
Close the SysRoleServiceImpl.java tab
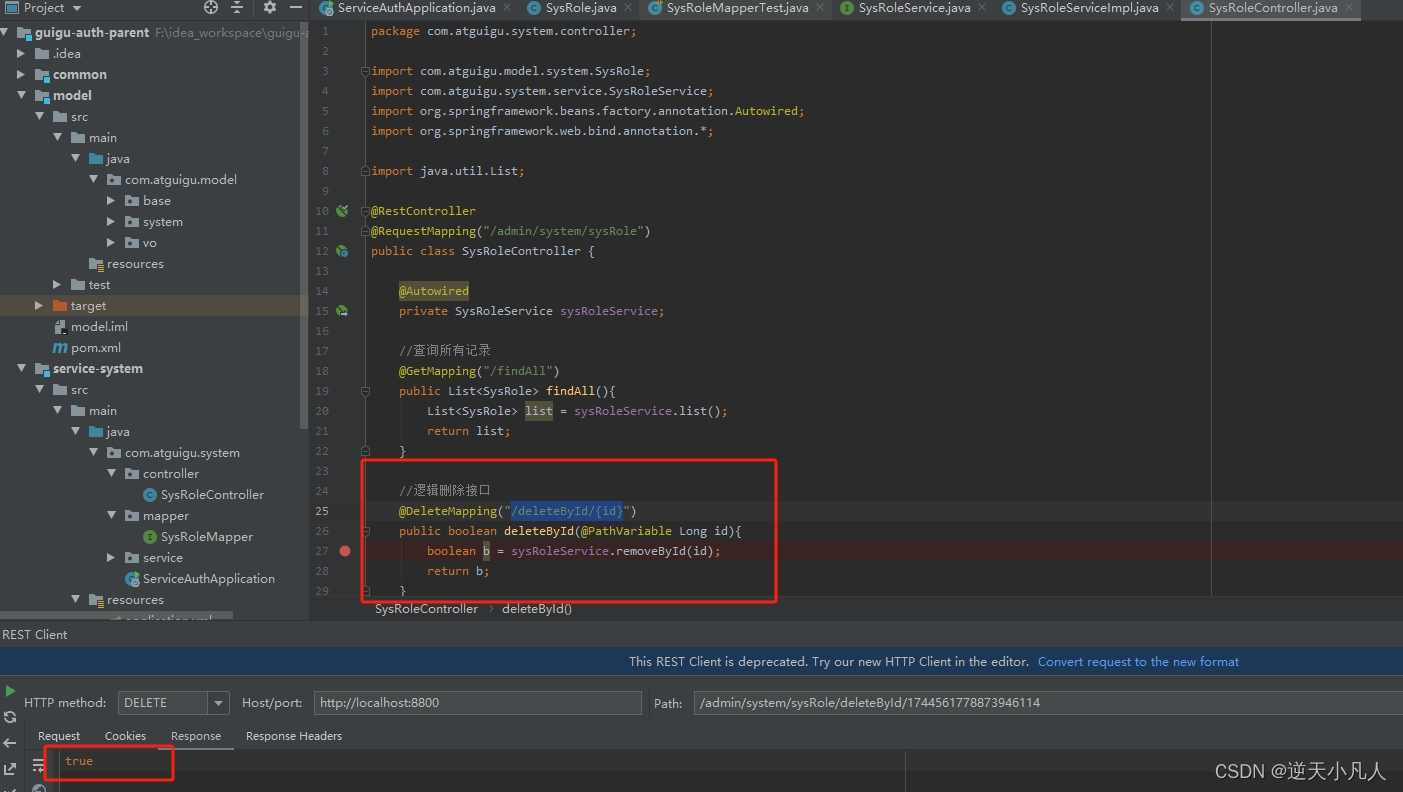pos(1169,8)
